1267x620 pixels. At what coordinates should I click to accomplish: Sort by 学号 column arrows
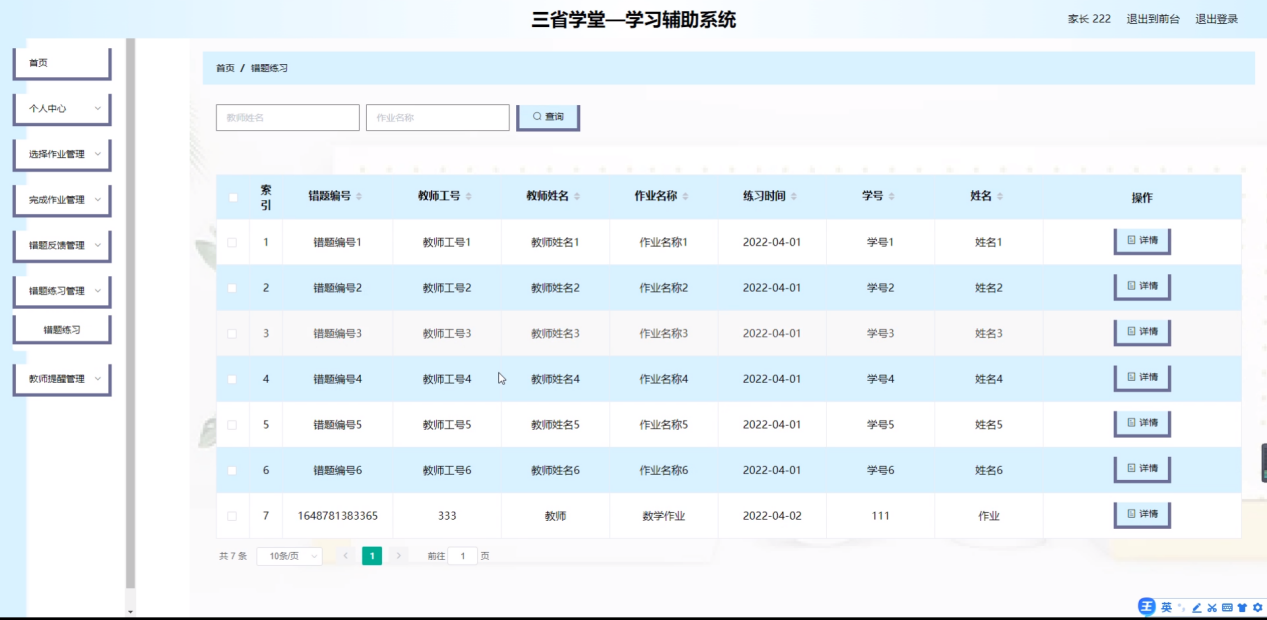(x=891, y=197)
